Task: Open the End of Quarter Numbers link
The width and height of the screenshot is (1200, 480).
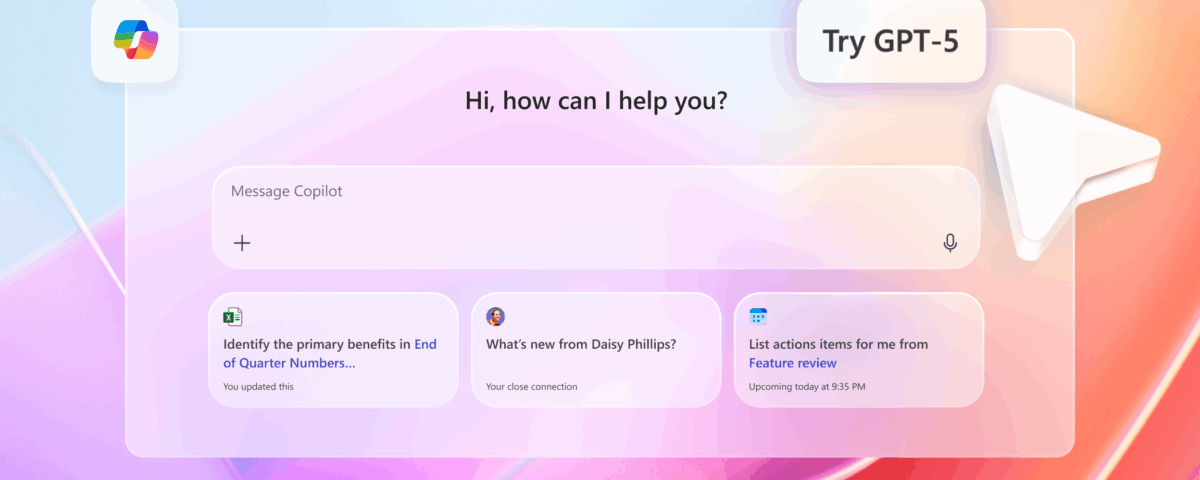Action: 330,354
